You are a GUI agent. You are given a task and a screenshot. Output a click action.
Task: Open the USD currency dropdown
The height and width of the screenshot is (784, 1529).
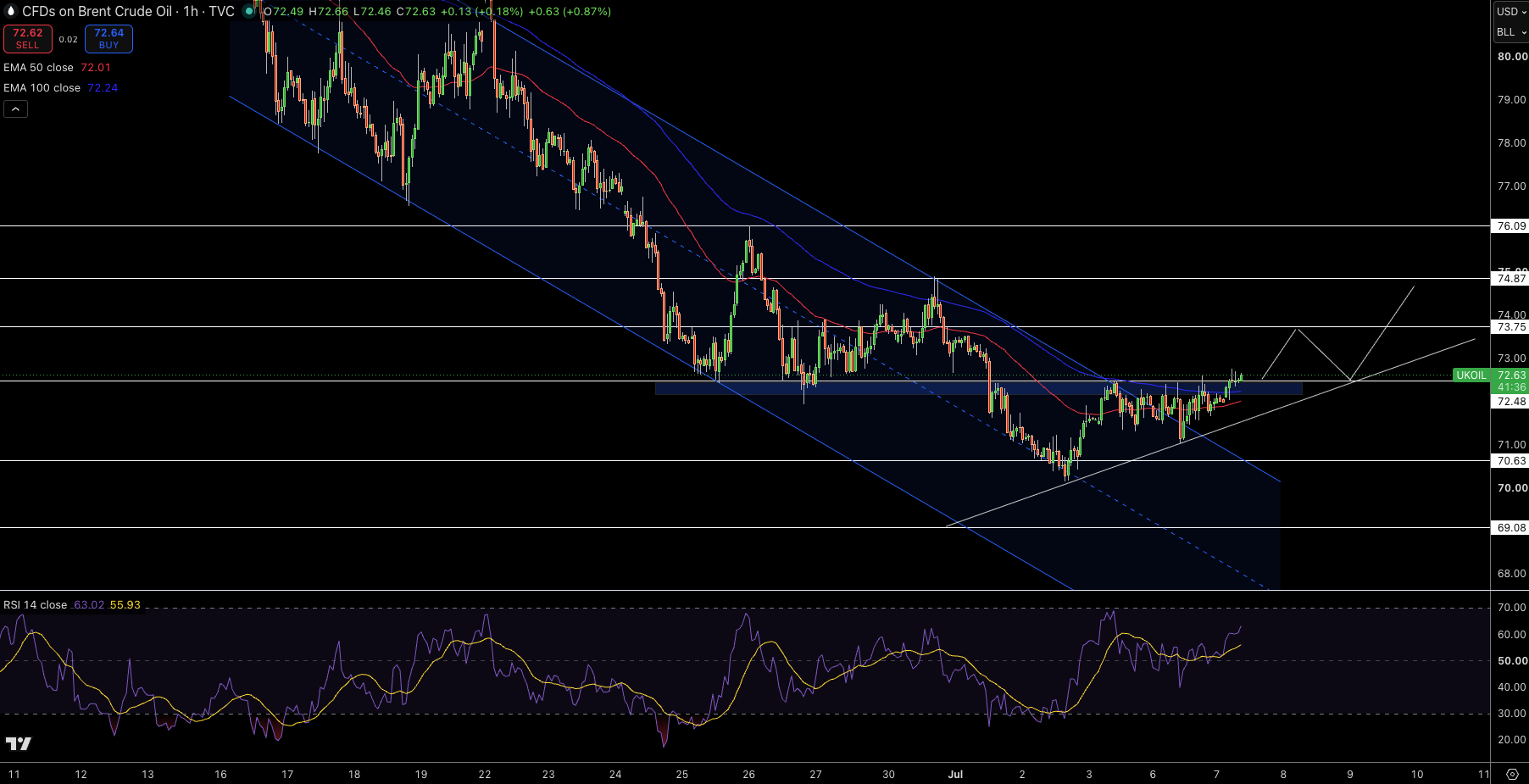[x=1511, y=12]
